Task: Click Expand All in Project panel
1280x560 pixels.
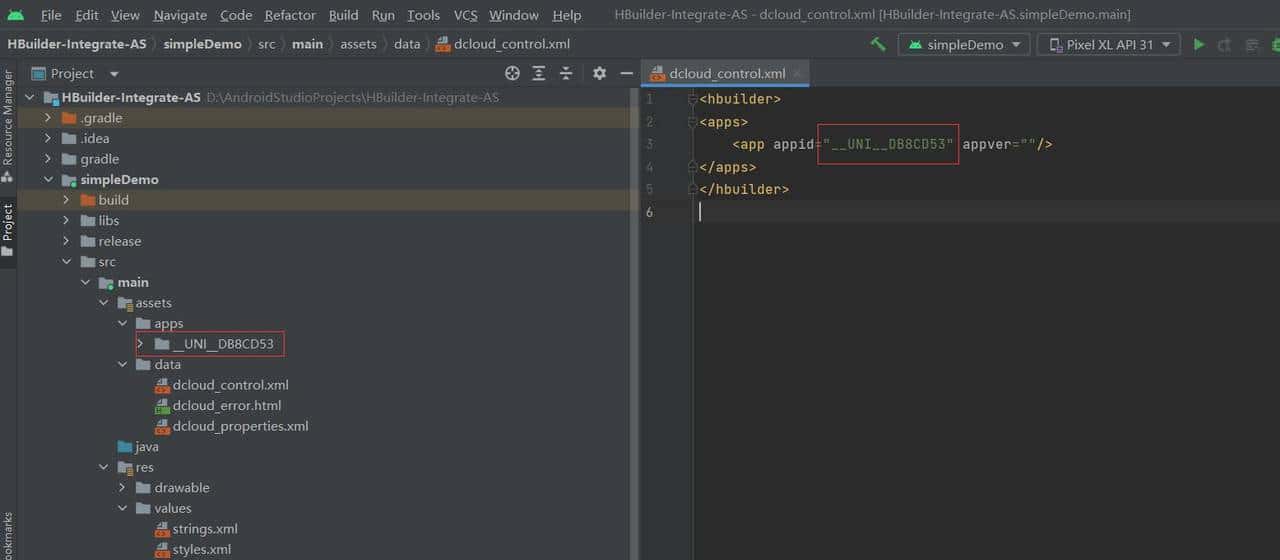Action: pos(539,73)
